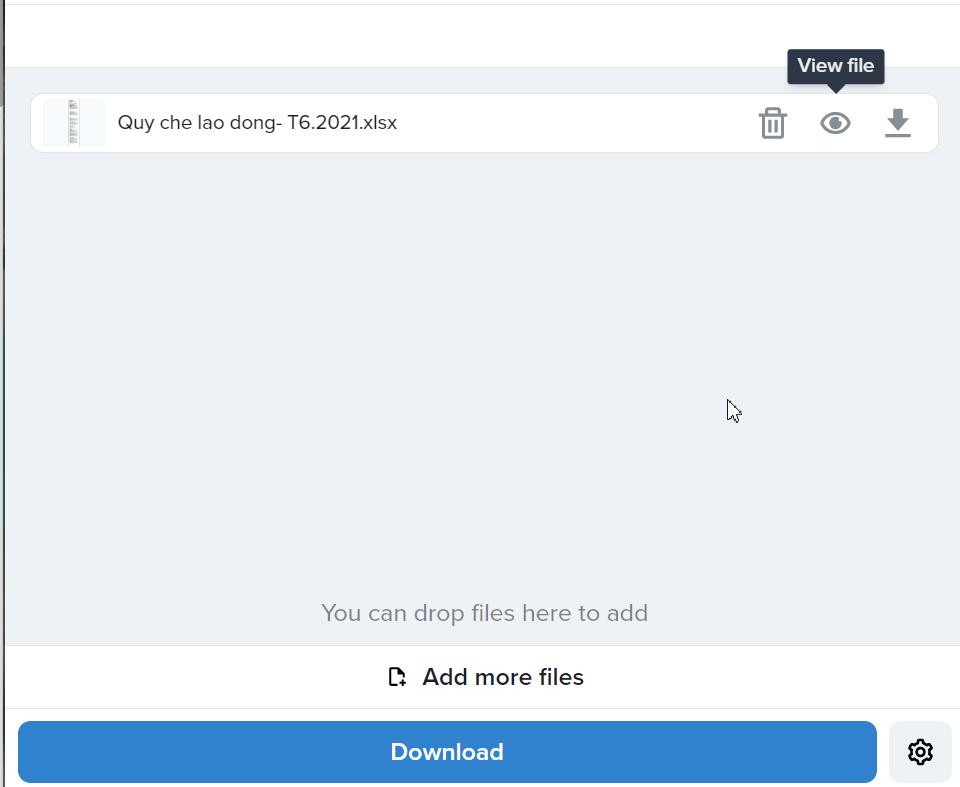Screen dimensions: 960x787
Task: Click the word "Download" on the blue button
Action: 447,752
